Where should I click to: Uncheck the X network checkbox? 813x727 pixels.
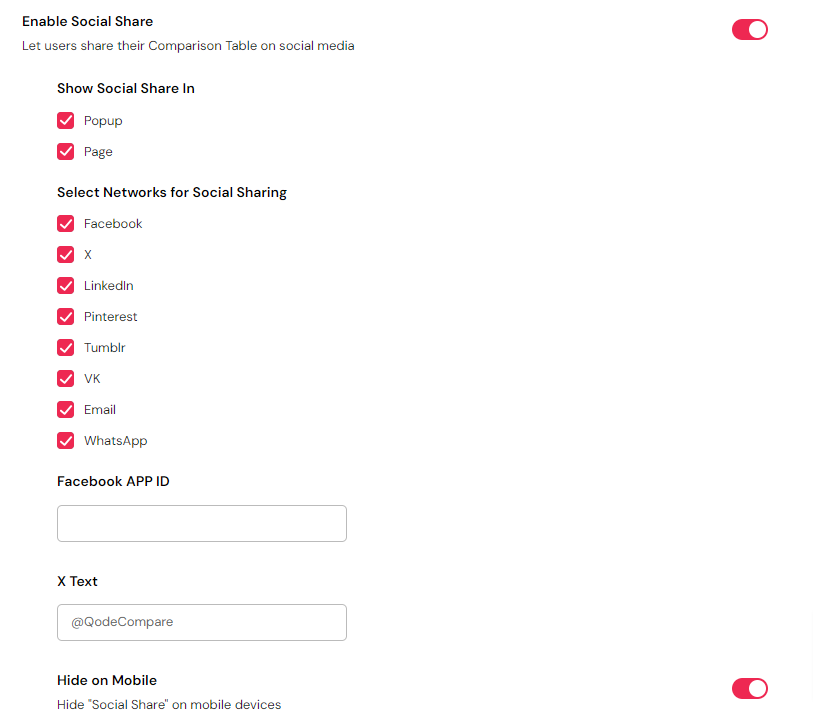click(x=66, y=255)
